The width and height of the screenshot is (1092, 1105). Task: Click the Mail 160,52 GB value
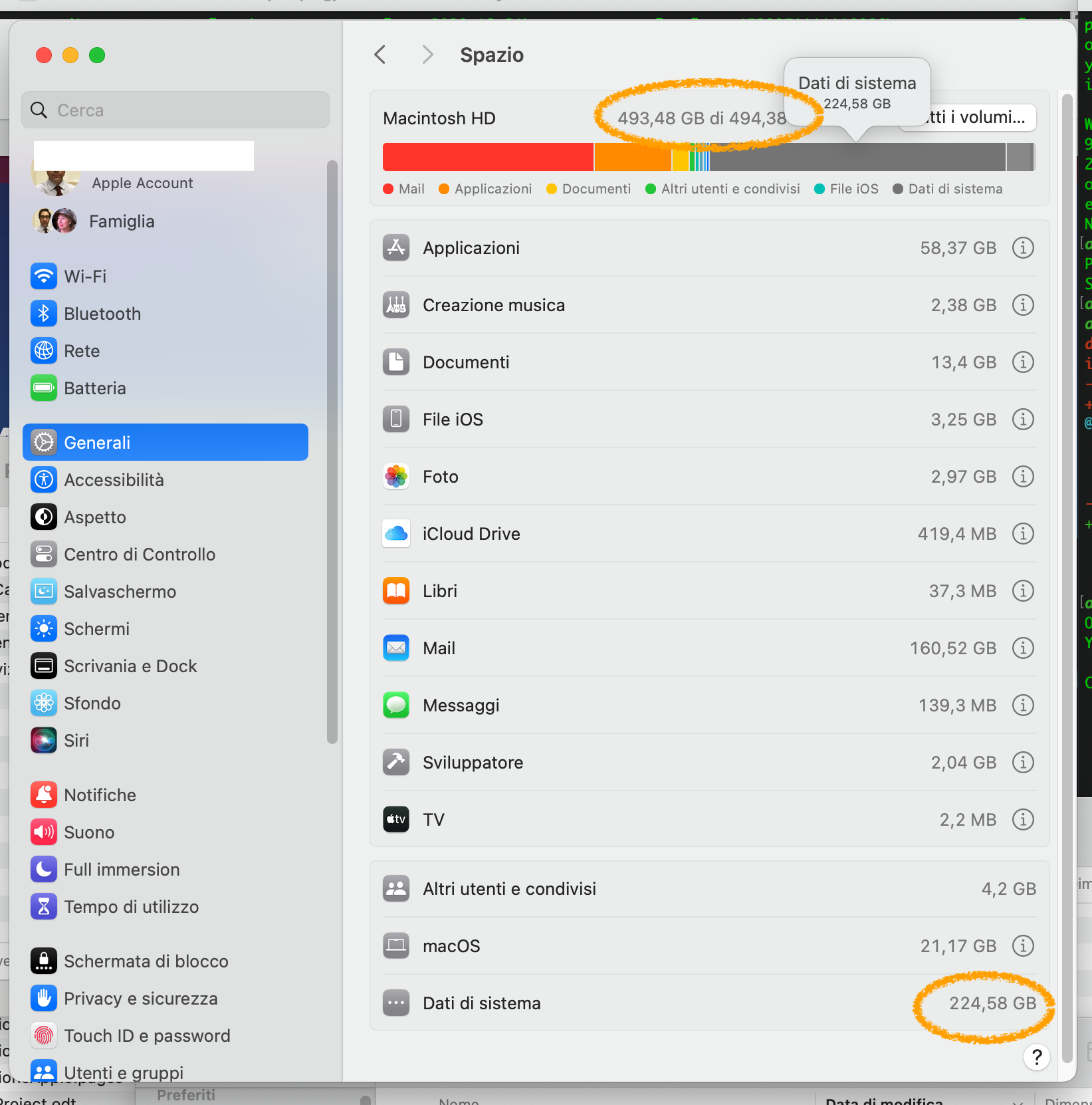(953, 648)
